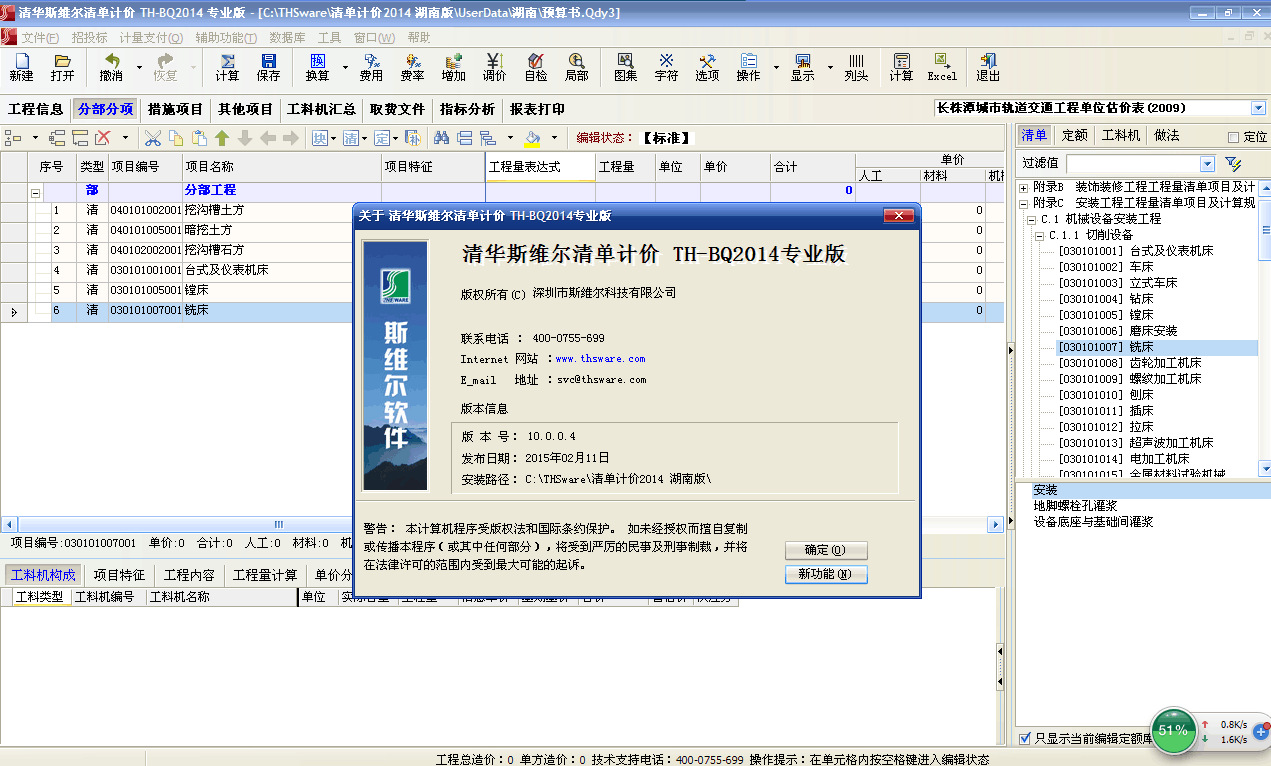Click the 退出 (Exit) toolbar icon
This screenshot has height=766, width=1271.
pyautogui.click(x=988, y=67)
